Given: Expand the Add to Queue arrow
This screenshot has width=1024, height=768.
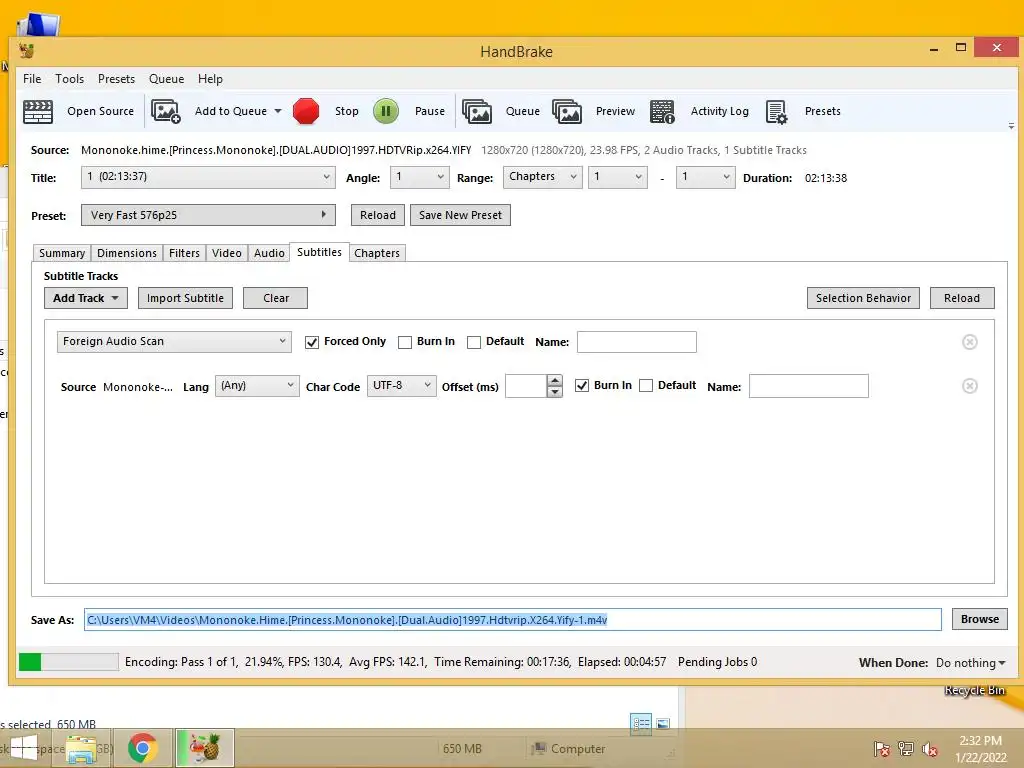Looking at the screenshot, I should (278, 111).
